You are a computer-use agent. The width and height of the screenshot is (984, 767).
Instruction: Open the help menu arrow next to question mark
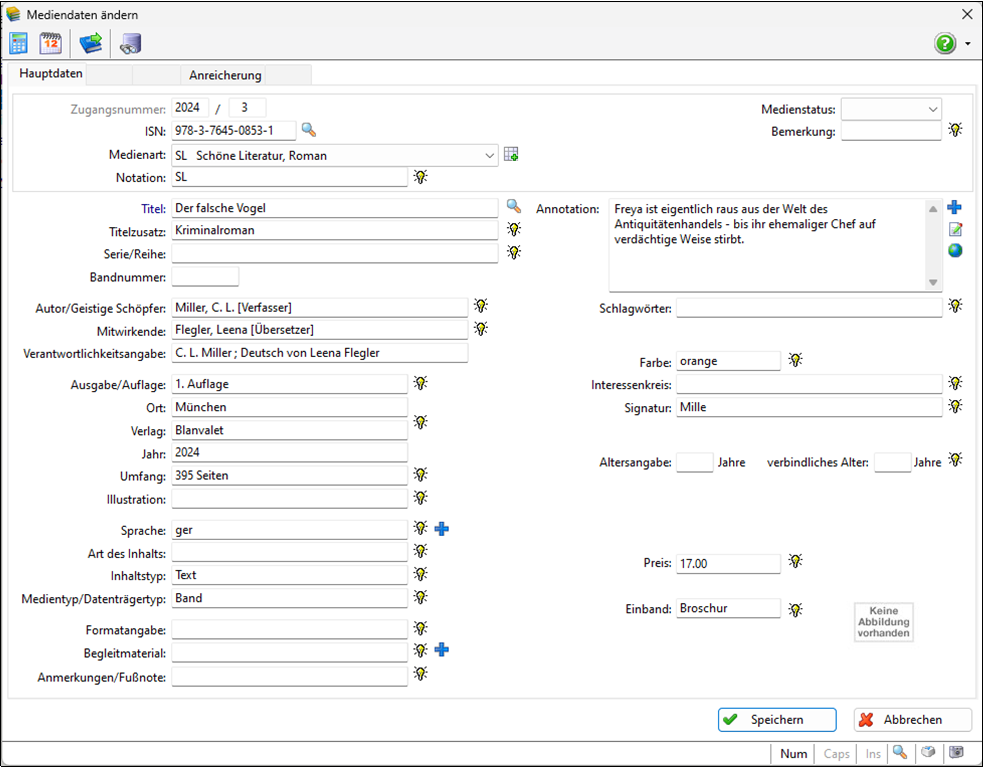pyautogui.click(x=968, y=45)
